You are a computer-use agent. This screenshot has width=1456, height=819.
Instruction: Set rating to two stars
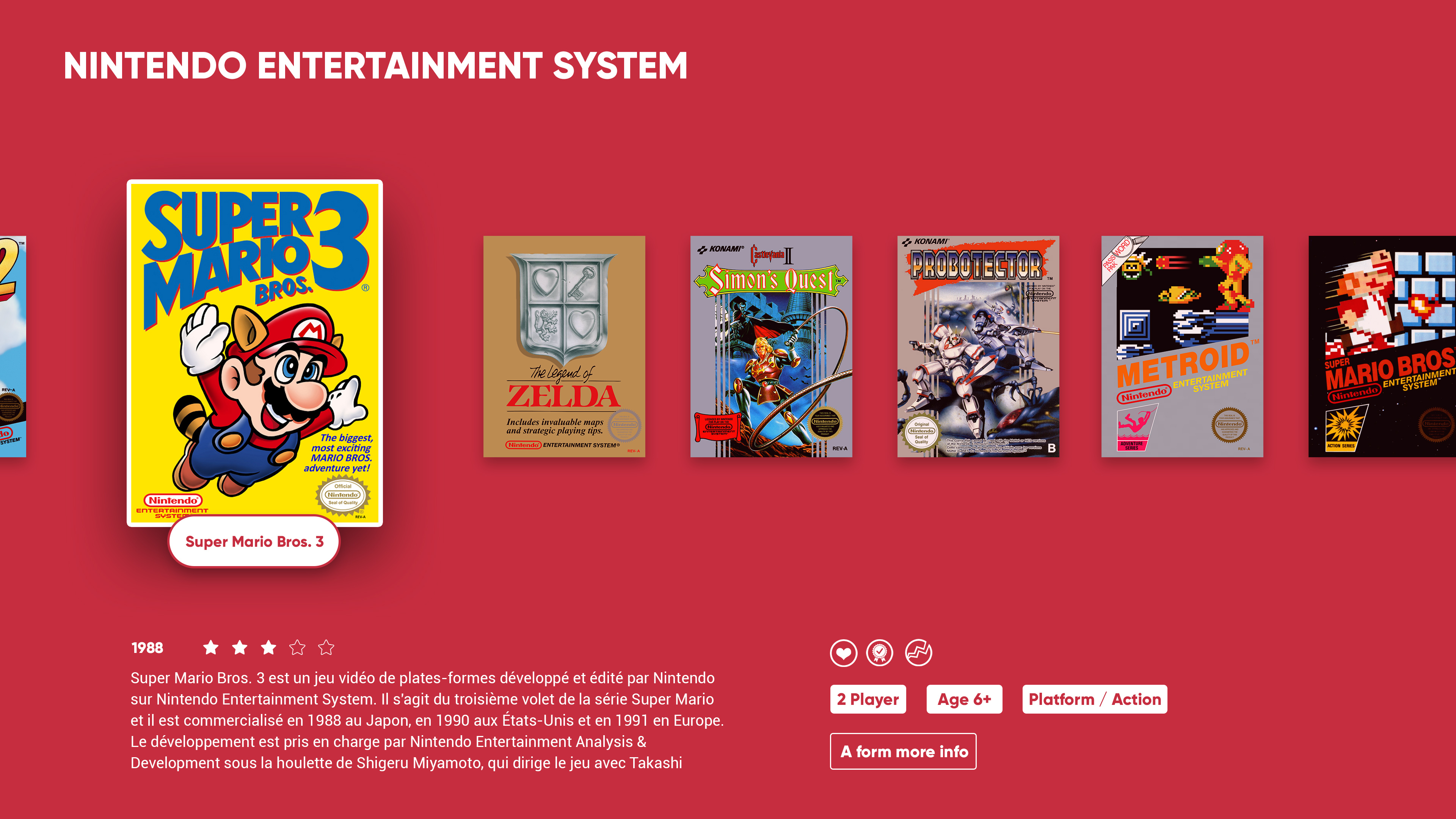click(240, 647)
